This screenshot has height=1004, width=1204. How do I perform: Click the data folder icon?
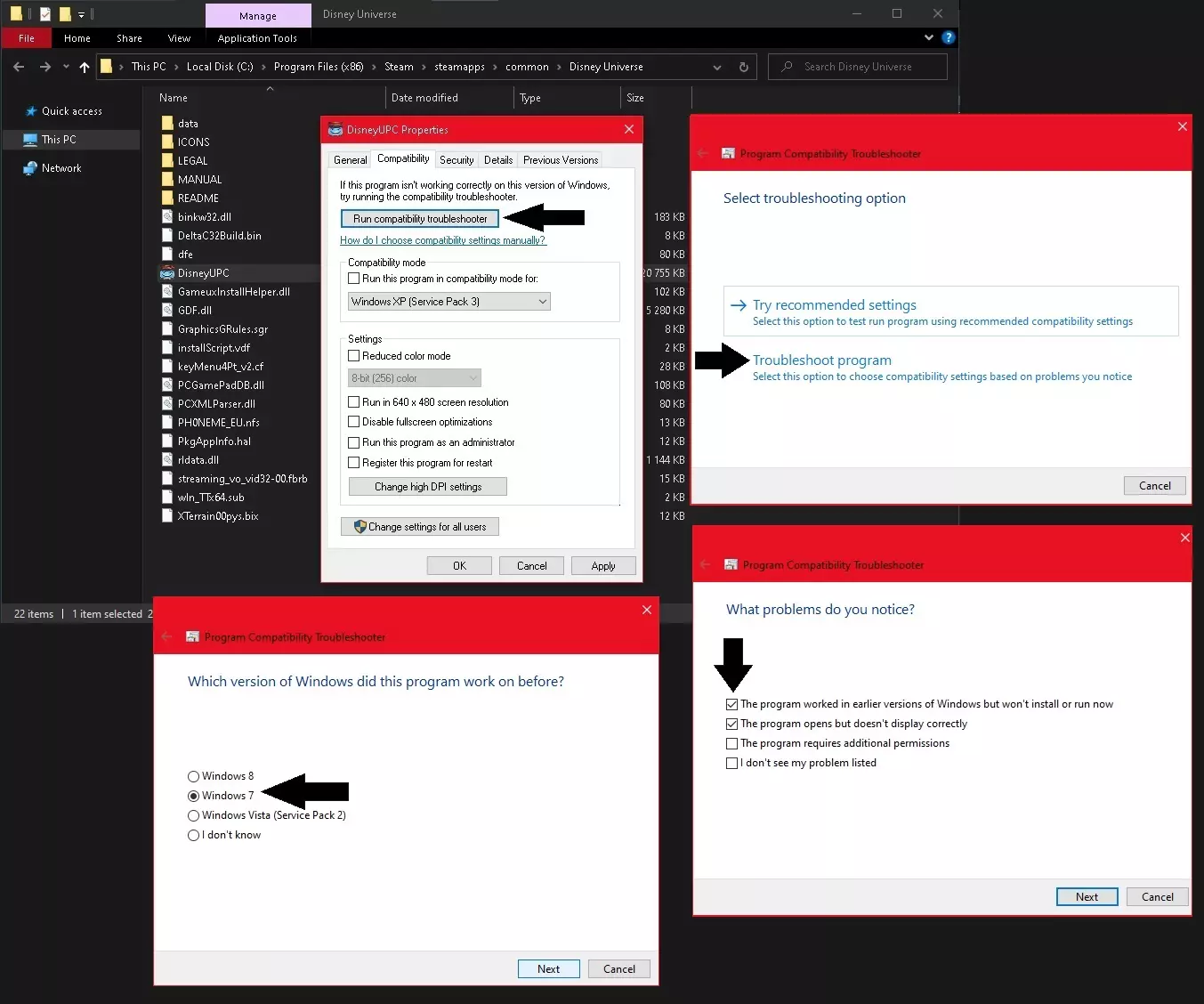(x=167, y=124)
